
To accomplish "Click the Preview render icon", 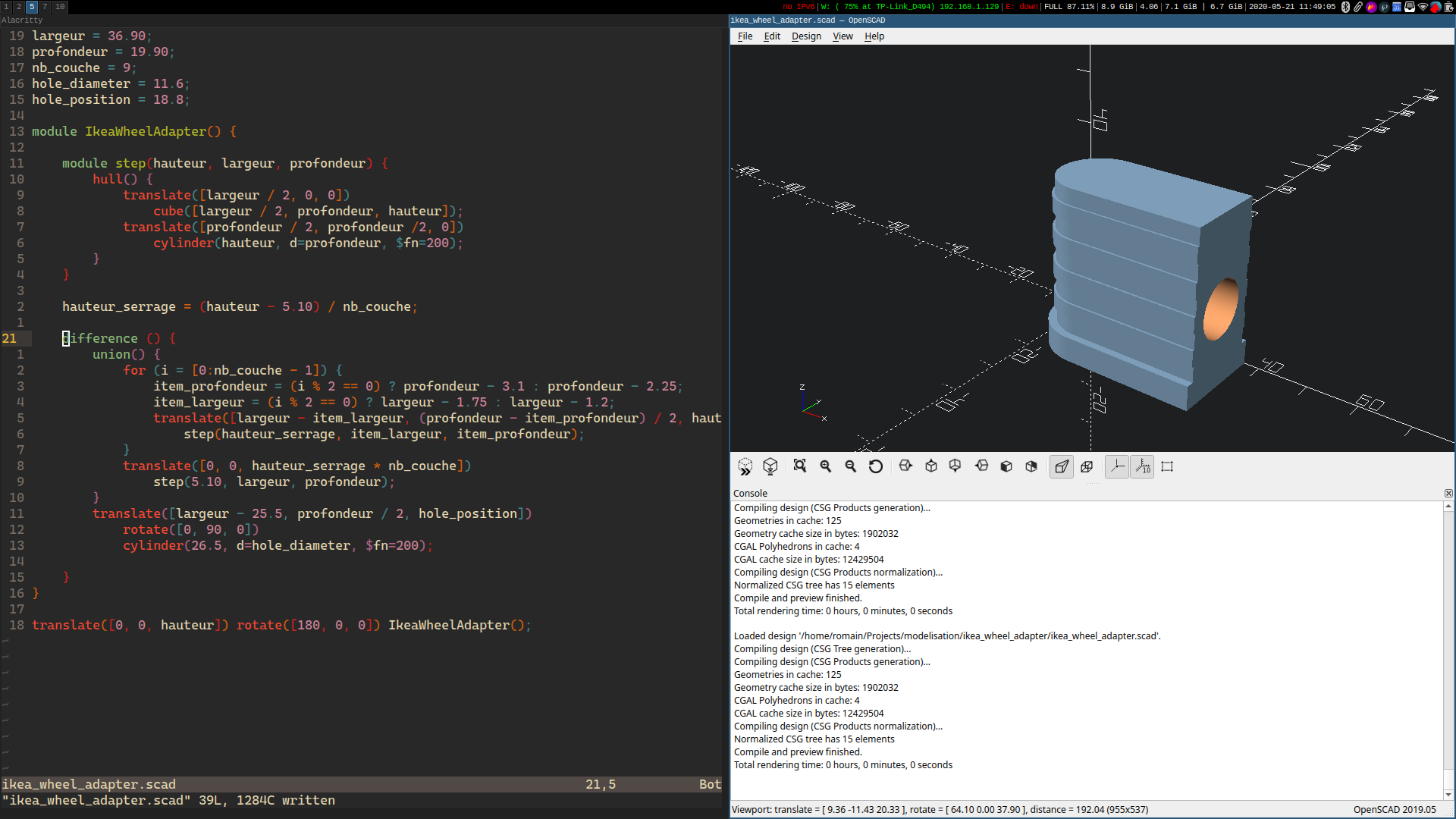I will point(745,466).
